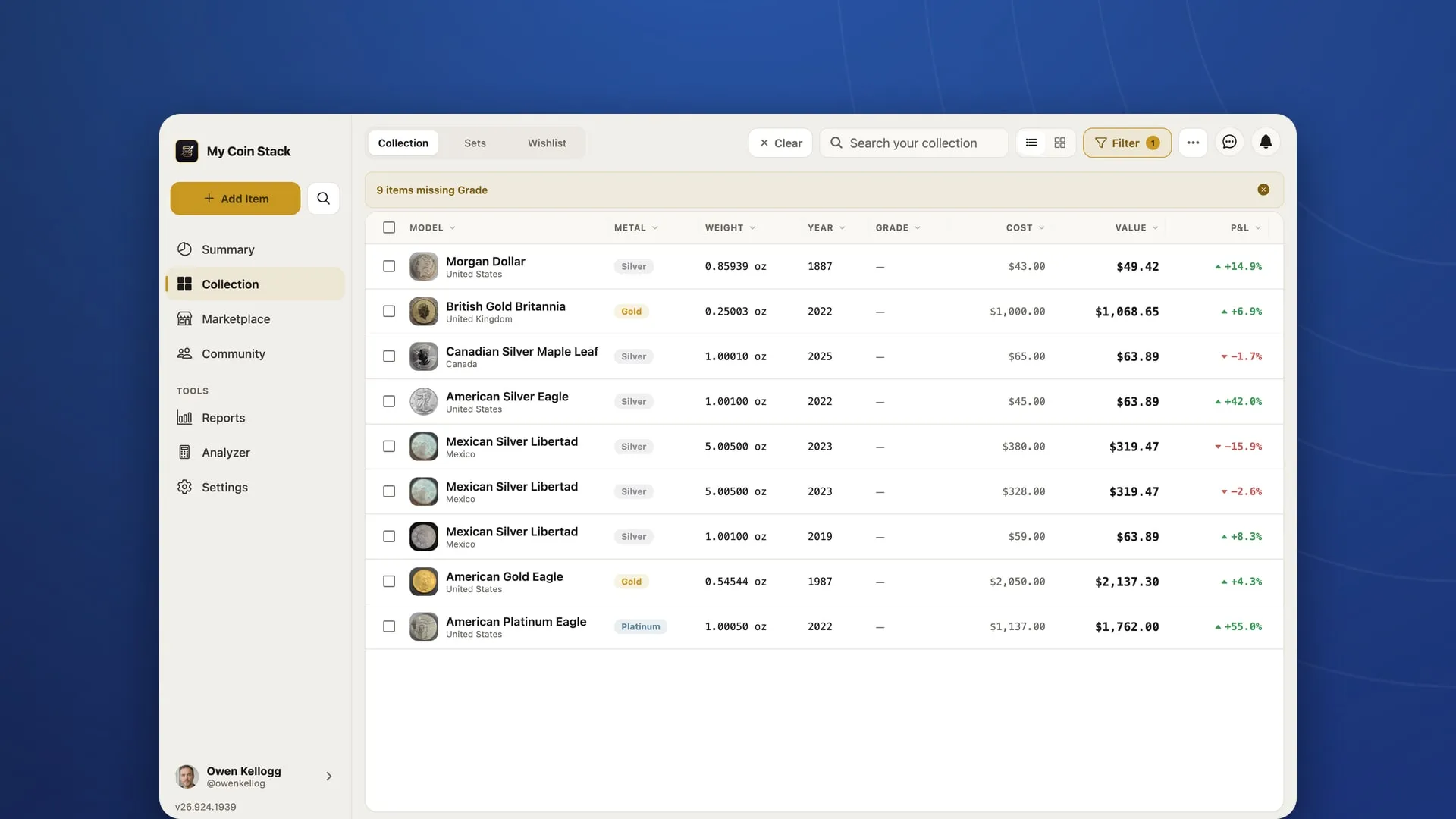
Task: Switch to grid view layout
Action: pyautogui.click(x=1060, y=143)
